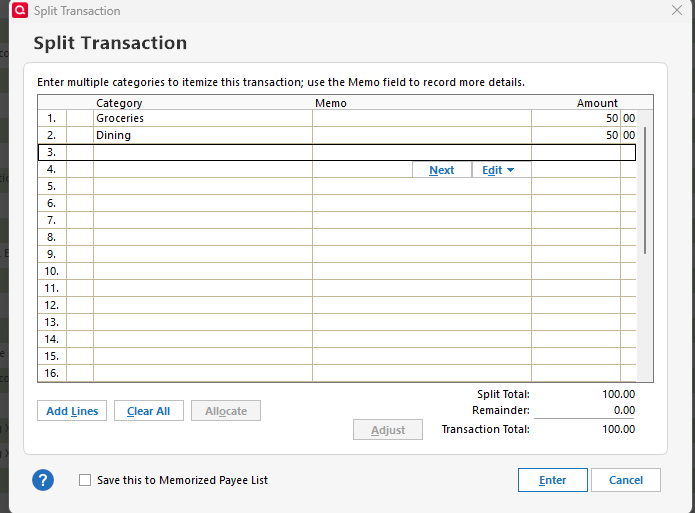Click the Category cell in row 6
The image size is (695, 513).
click(203, 203)
